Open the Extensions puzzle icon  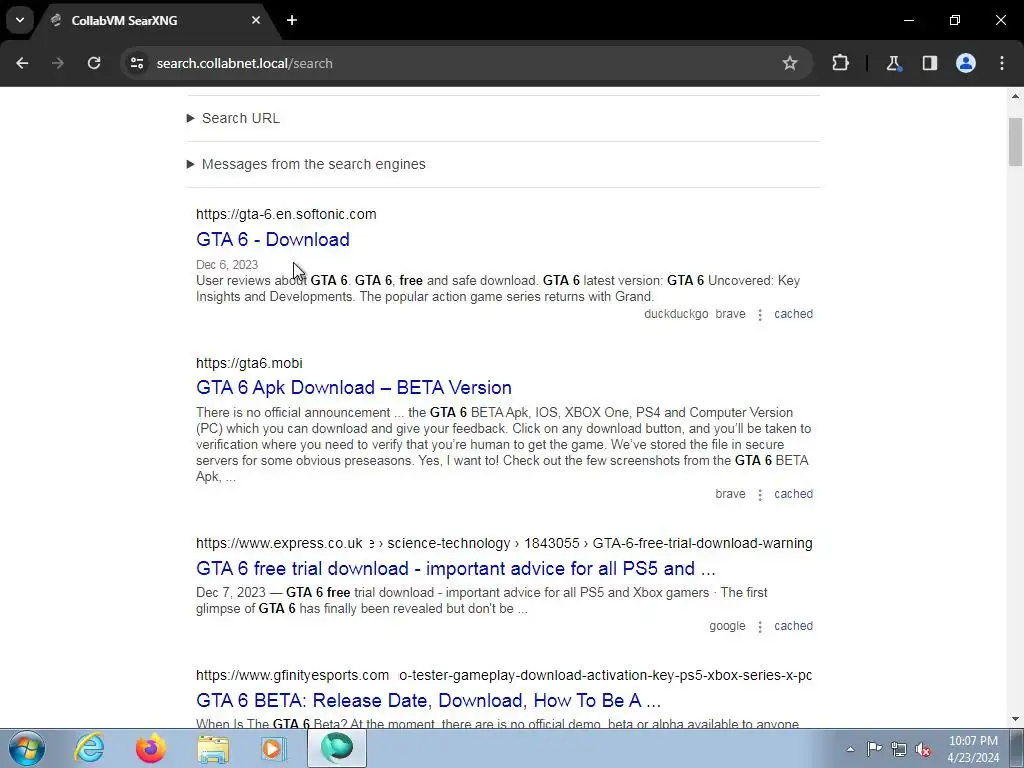pyautogui.click(x=840, y=63)
